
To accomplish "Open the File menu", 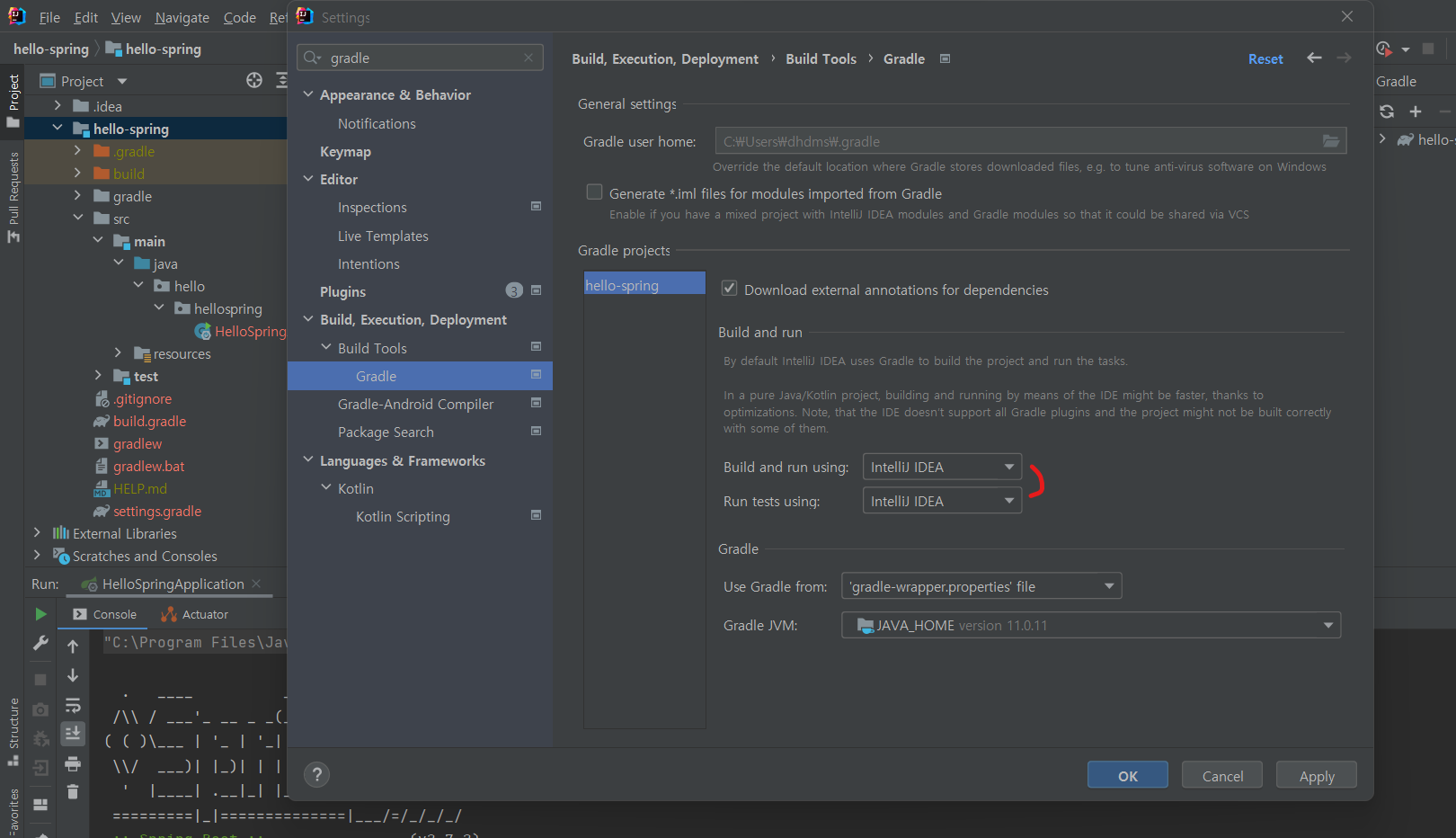I will (x=49, y=17).
